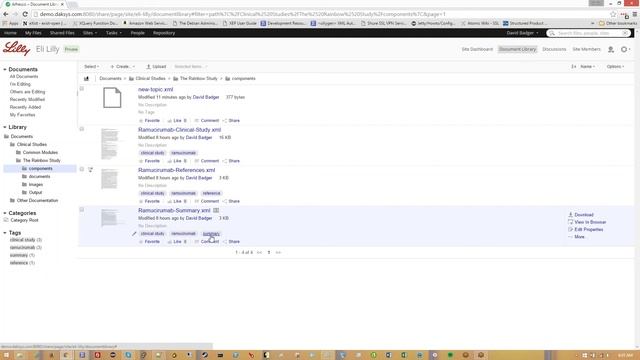Check the box for Ramucirumab-Summary.xml
This screenshot has height=360, width=640.
click(82, 210)
